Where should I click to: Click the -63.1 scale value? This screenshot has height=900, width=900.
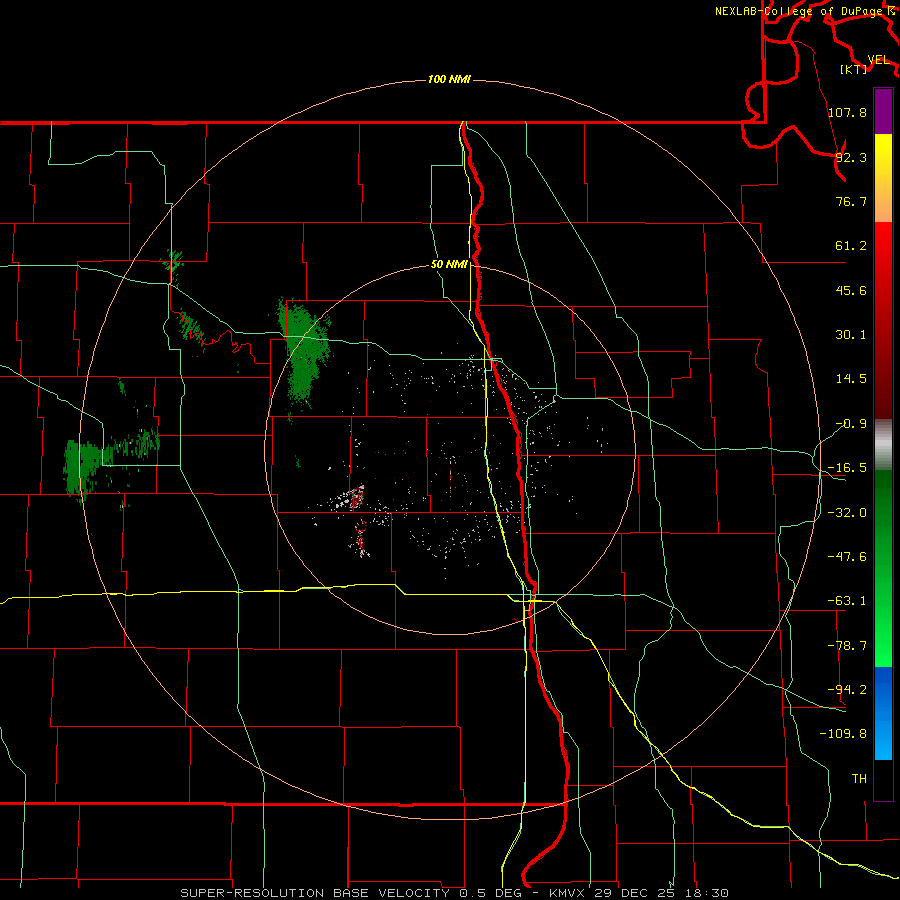coord(847,601)
